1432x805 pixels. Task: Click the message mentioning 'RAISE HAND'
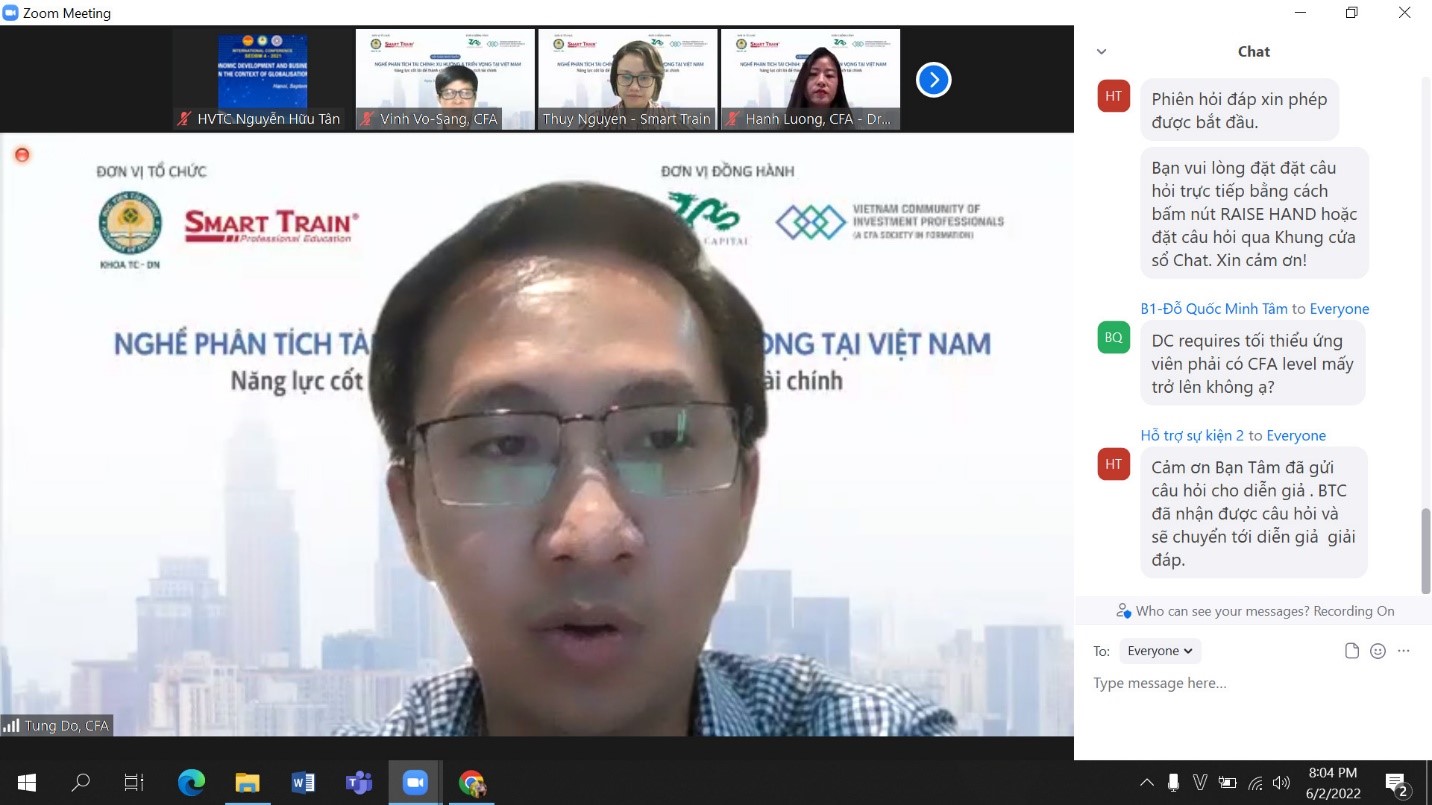1254,214
